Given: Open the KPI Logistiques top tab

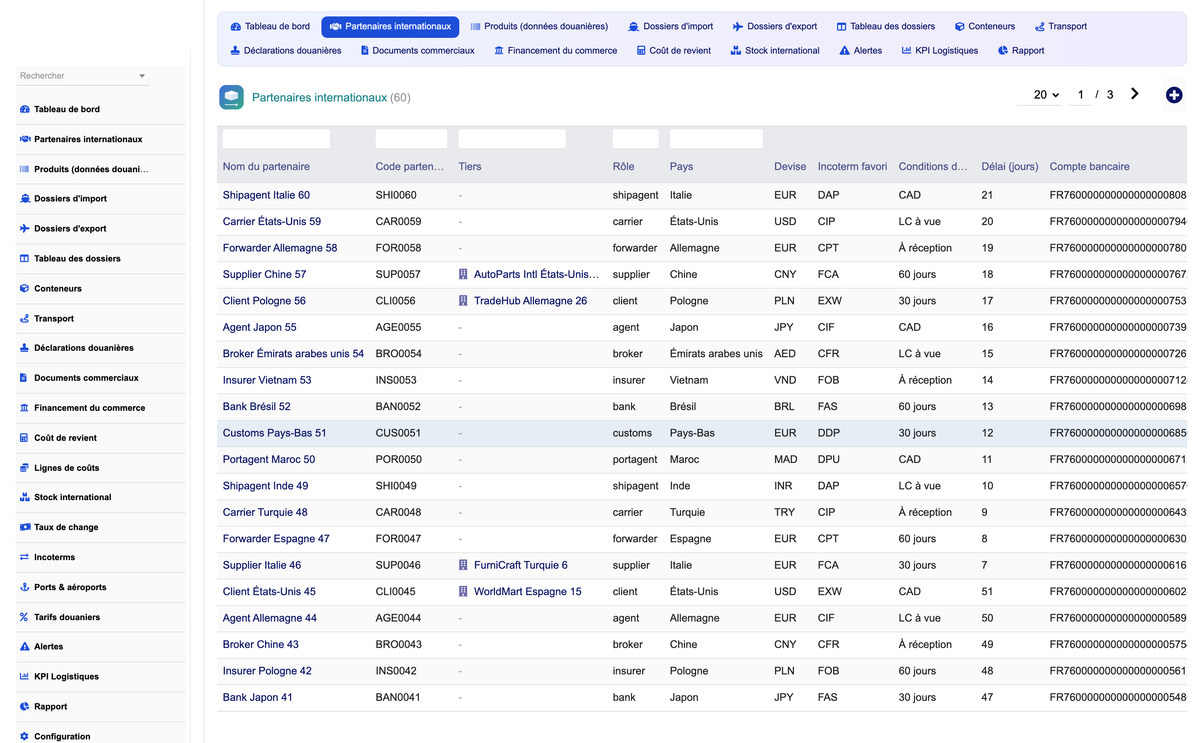Looking at the screenshot, I should 940,51.
